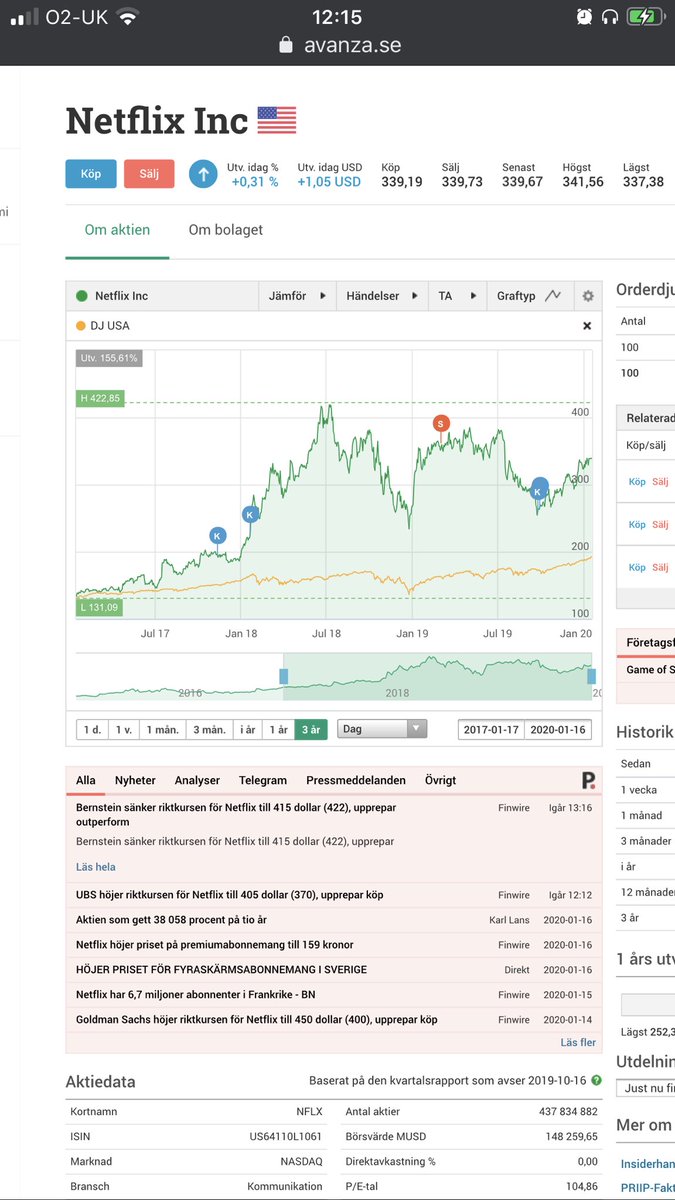Click the H 422,85 high price label
The width and height of the screenshot is (675, 1200).
click(100, 398)
